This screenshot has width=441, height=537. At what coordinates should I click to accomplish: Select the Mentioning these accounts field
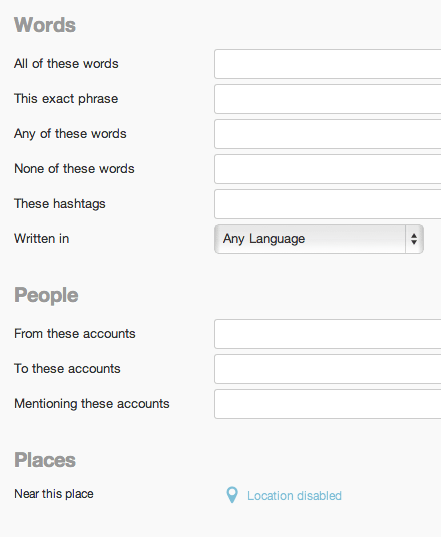coord(328,404)
